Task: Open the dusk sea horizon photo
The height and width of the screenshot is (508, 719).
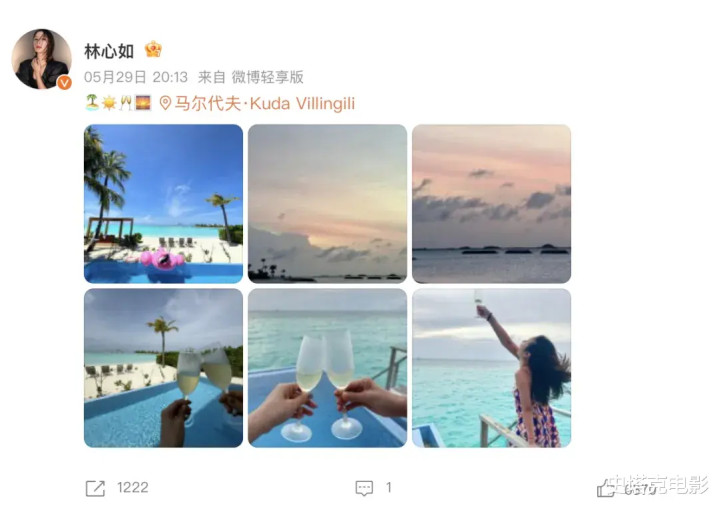Action: 492,204
